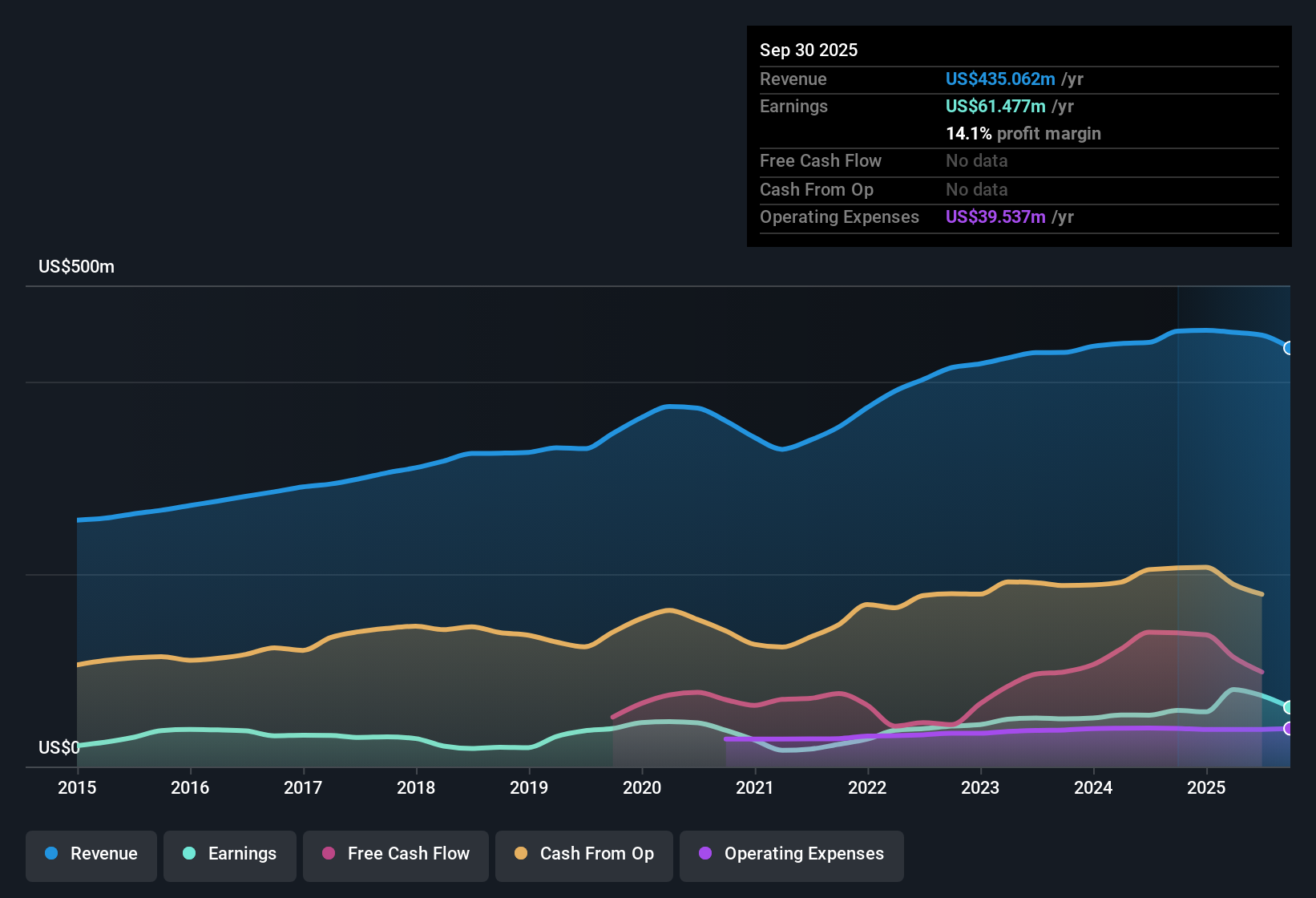
Task: Select the Earnings endpoint marker on the chart
Action: 1289,708
